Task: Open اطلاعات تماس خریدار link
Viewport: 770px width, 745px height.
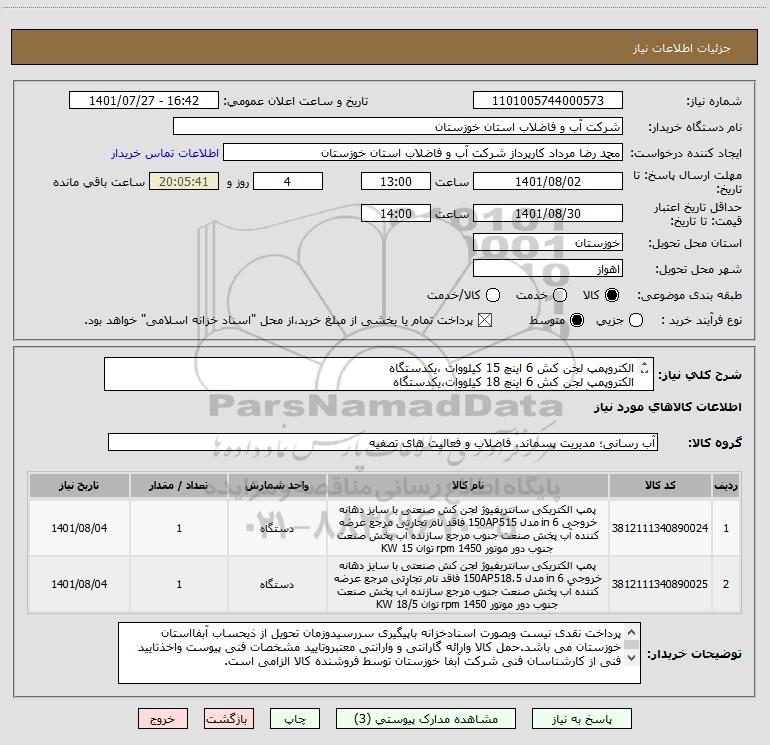Action: click(x=165, y=153)
